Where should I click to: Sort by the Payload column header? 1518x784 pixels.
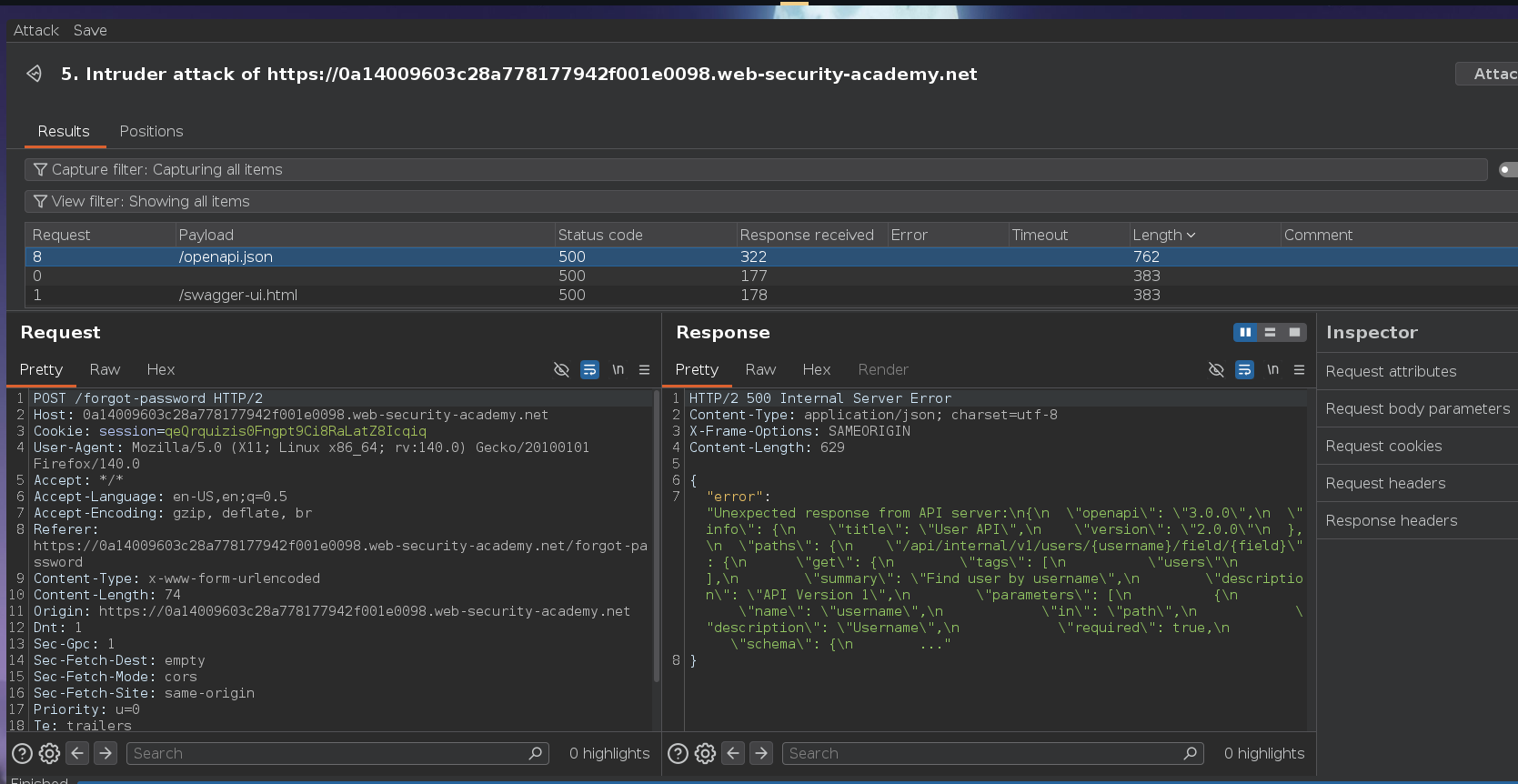pyautogui.click(x=365, y=235)
